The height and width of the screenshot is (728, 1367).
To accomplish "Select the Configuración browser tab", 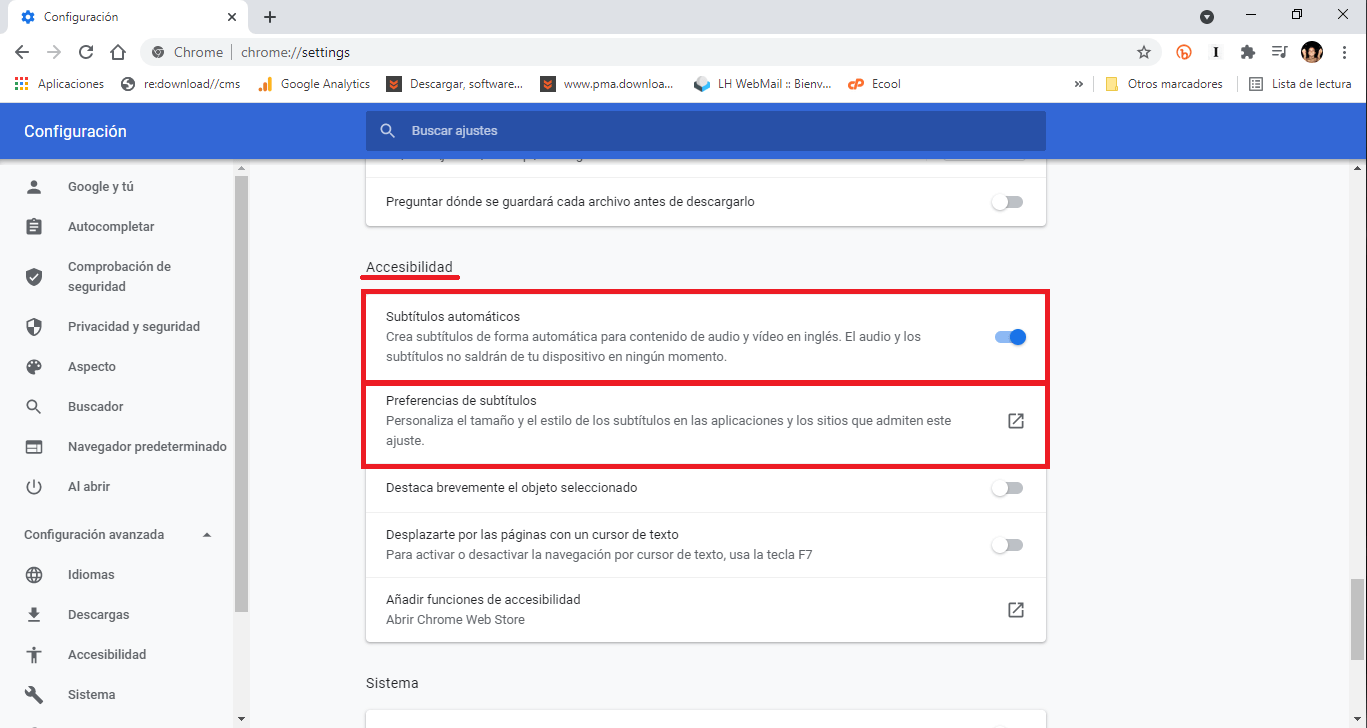I will coord(128,17).
